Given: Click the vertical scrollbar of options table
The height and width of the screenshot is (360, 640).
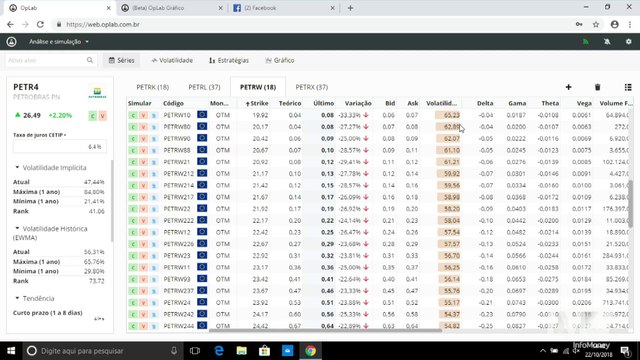Looking at the screenshot, I should tap(630, 204).
